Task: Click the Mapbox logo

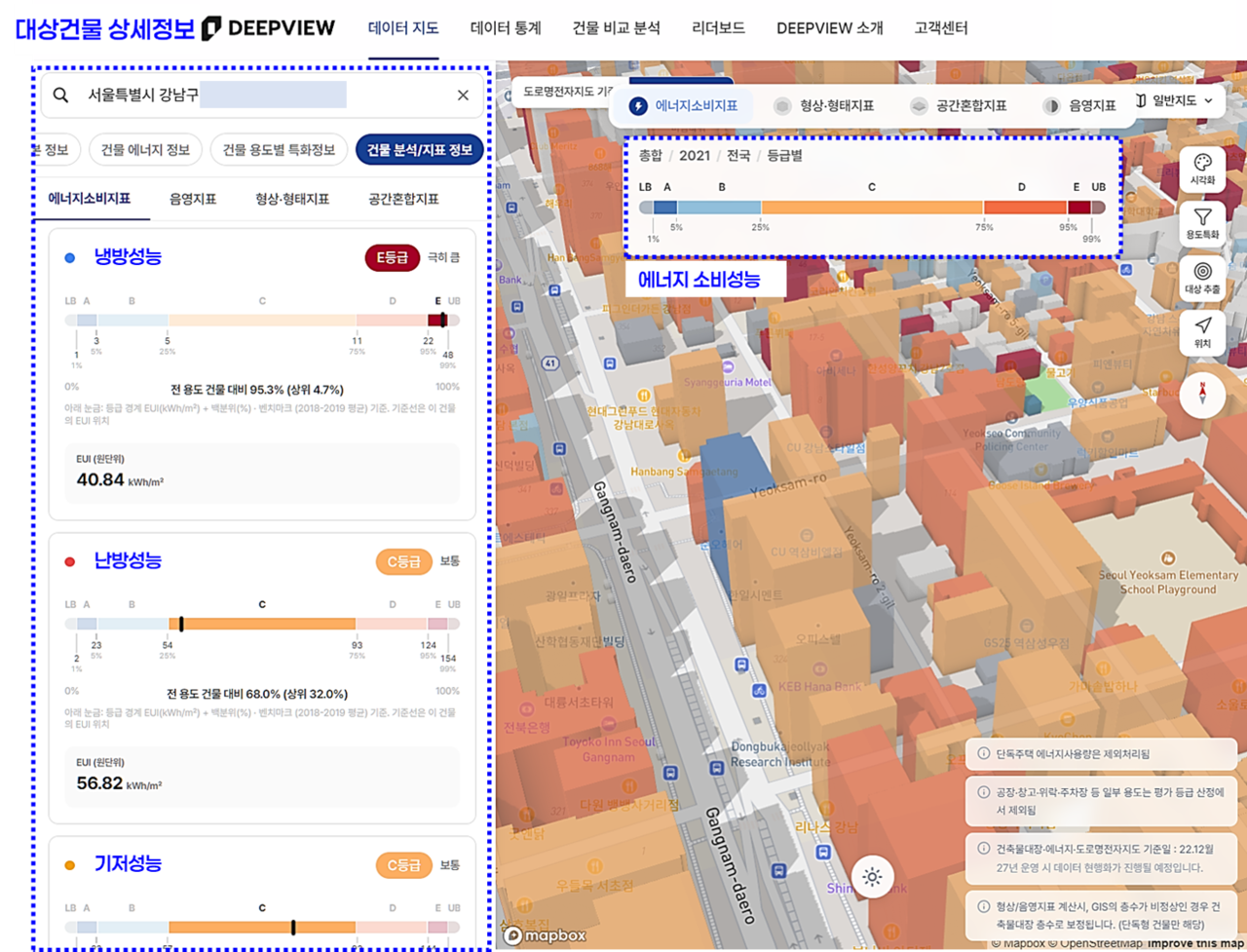Action: (546, 935)
